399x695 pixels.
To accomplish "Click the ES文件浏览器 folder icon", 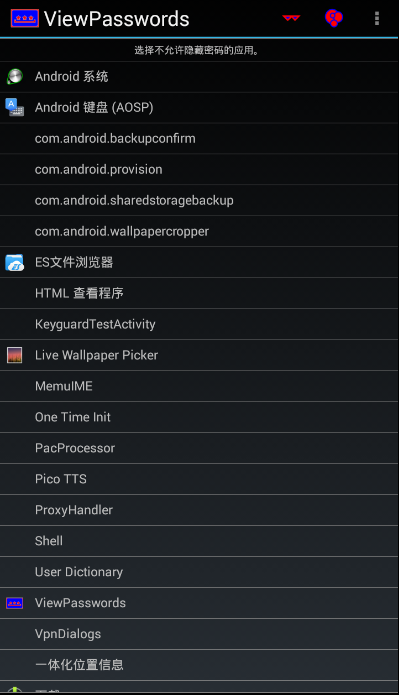I will tap(15, 262).
